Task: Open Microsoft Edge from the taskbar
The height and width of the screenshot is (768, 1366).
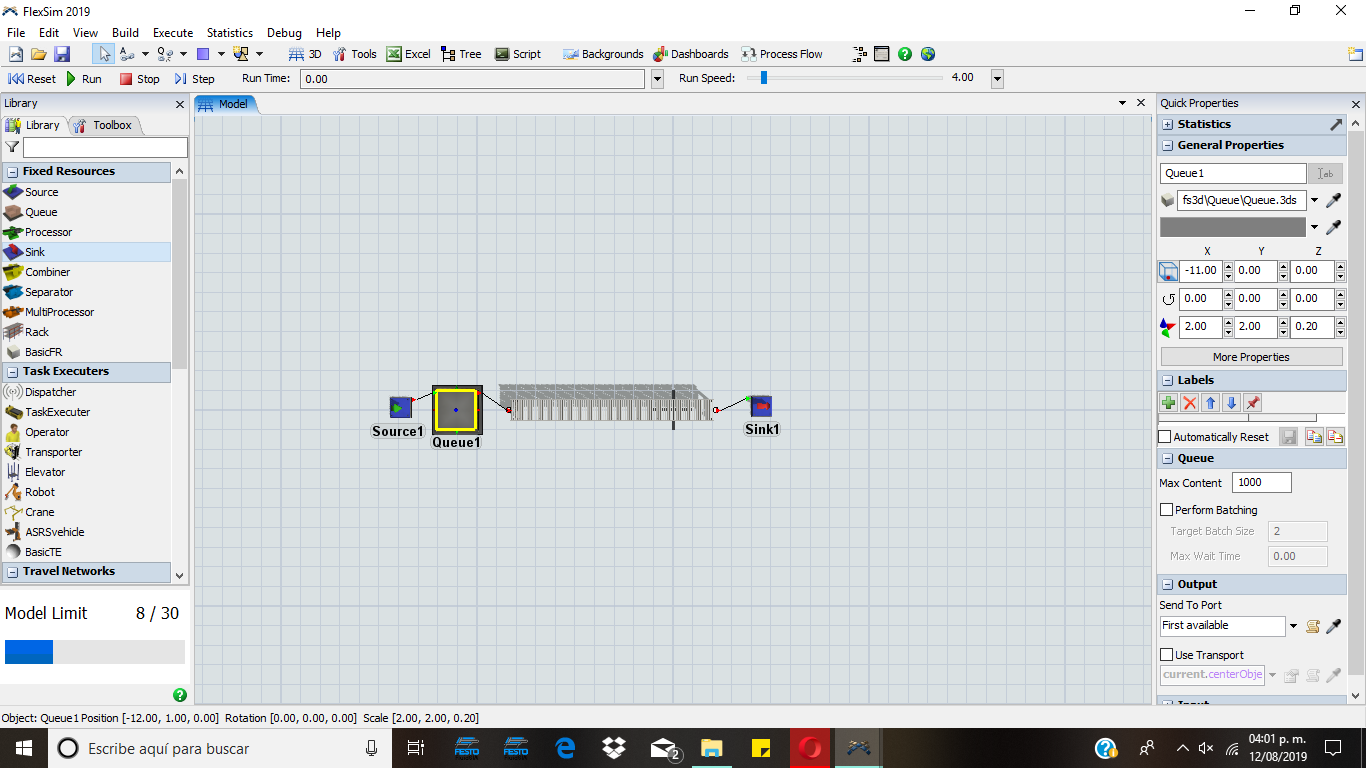Action: (565, 748)
